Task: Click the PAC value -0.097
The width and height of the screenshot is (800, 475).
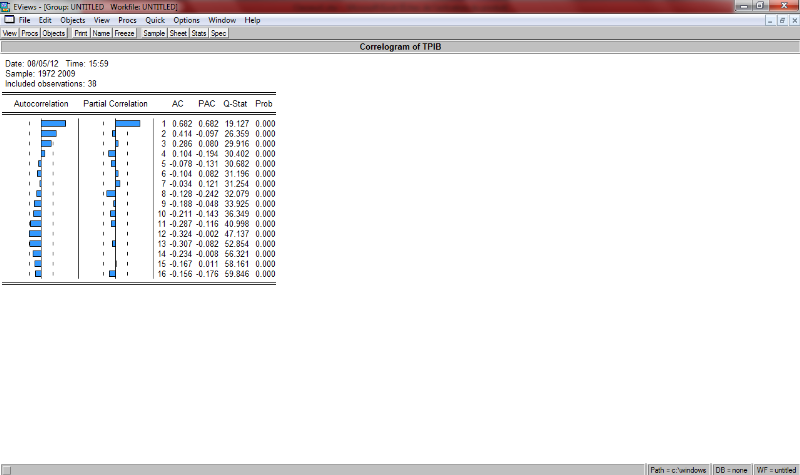Action: (x=207, y=134)
